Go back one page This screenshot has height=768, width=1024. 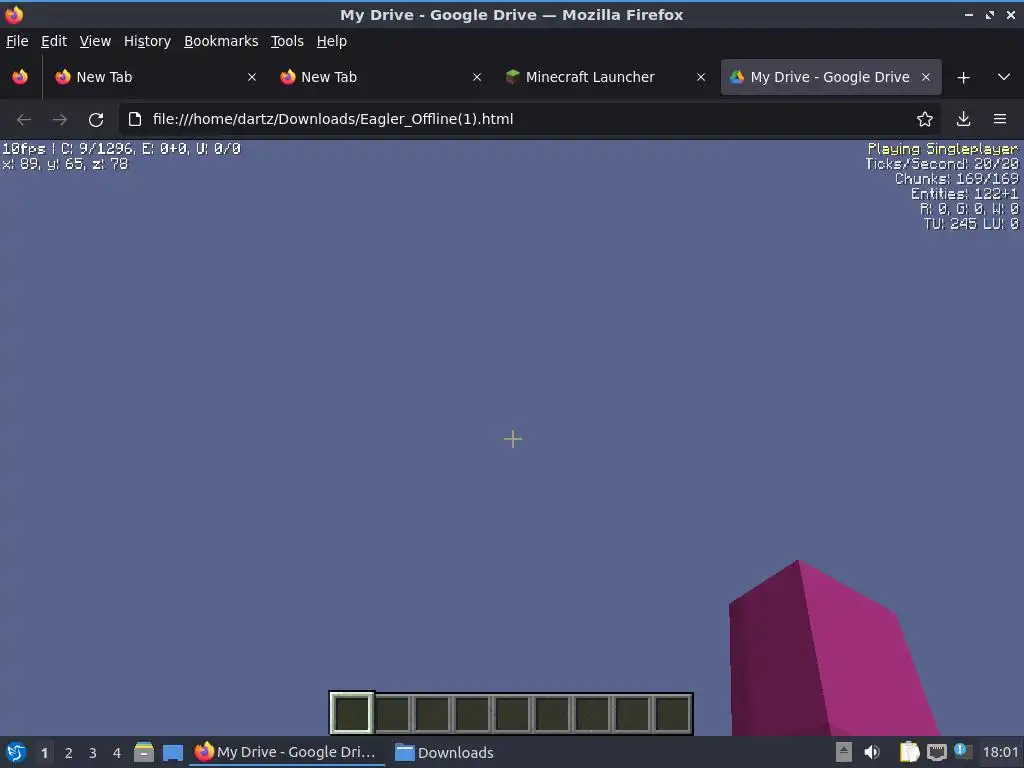click(24, 120)
